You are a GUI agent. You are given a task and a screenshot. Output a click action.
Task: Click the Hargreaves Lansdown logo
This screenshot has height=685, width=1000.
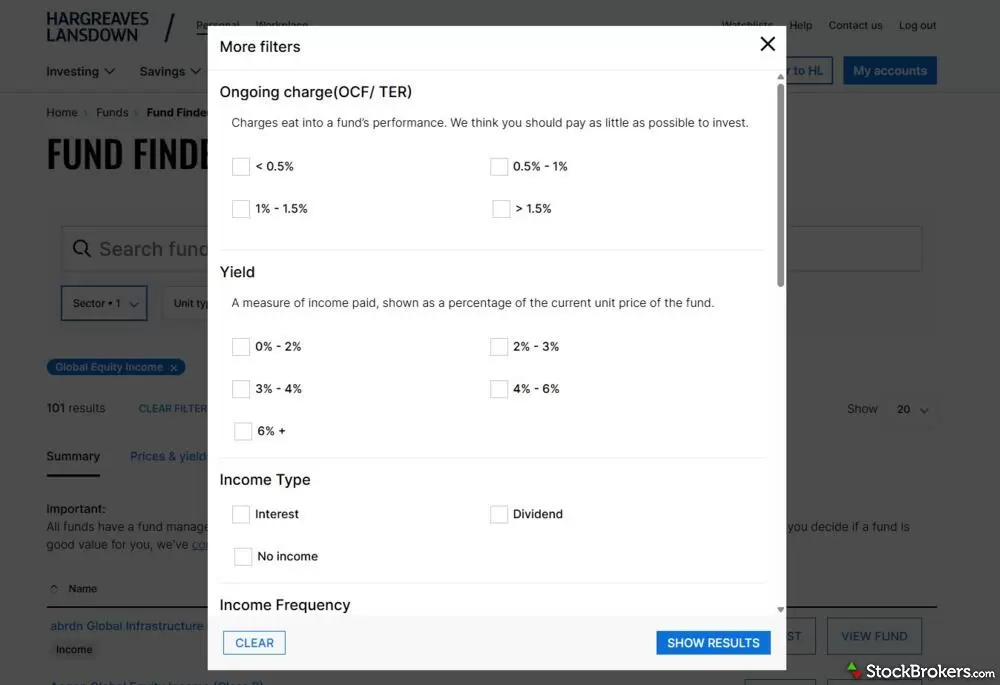point(97,27)
